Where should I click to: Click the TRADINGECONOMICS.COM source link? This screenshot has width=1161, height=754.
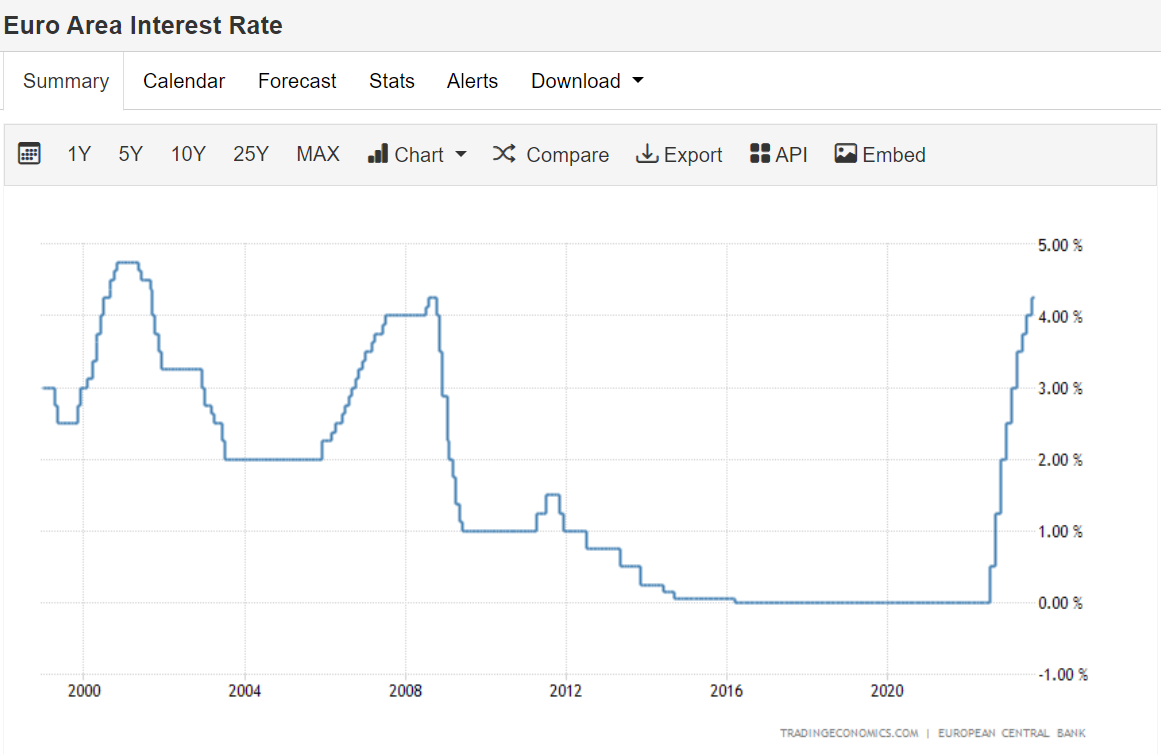[849, 733]
